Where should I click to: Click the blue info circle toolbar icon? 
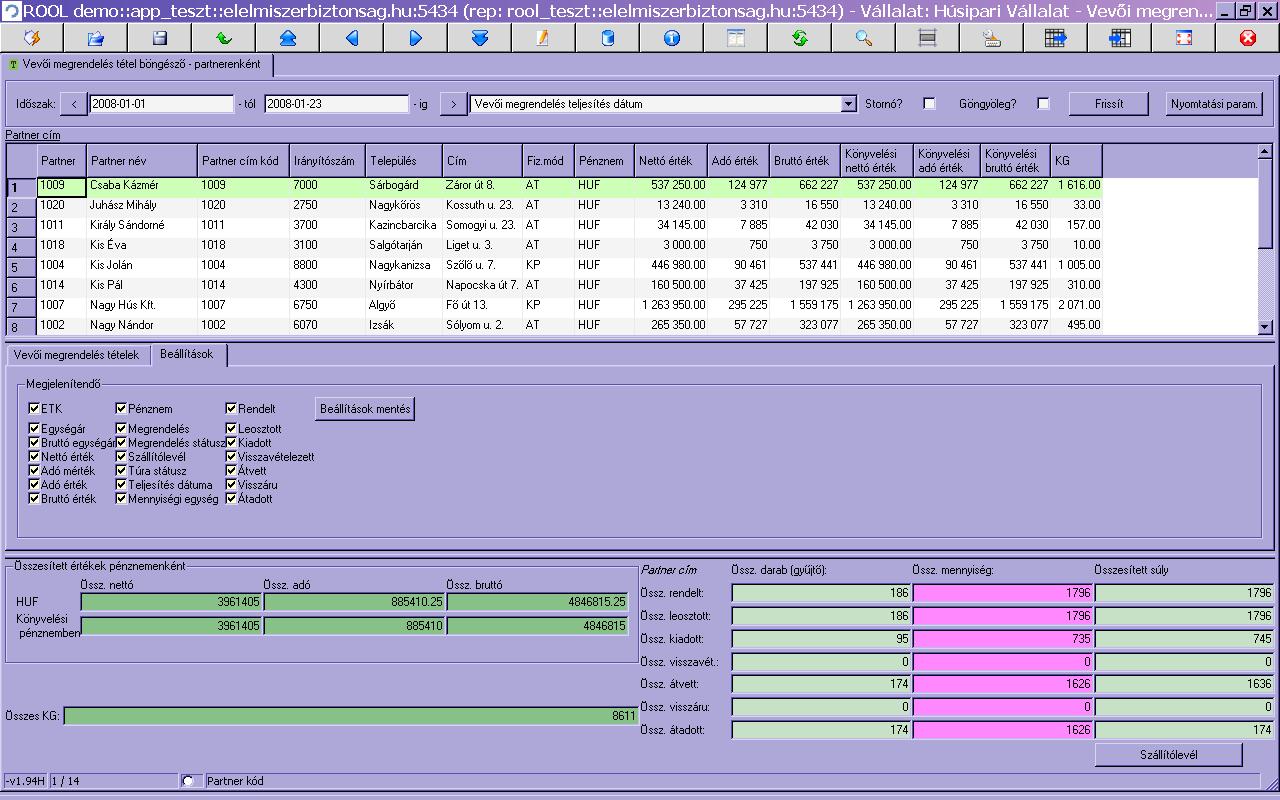[x=672, y=38]
